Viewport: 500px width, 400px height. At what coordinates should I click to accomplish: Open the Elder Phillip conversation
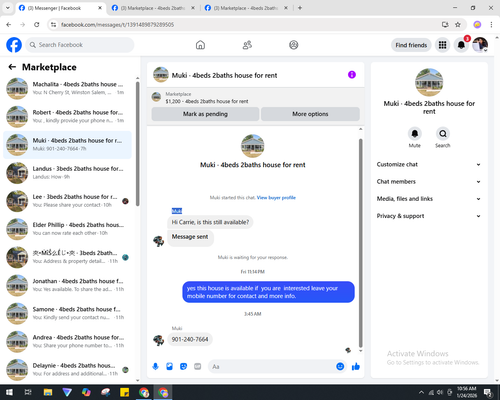point(68,229)
